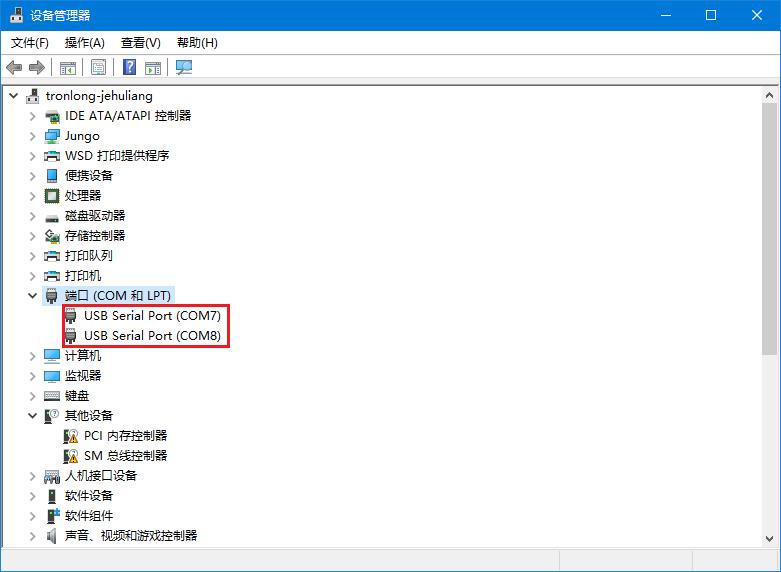Click the 计算机 monitor icon

[x=52, y=356]
